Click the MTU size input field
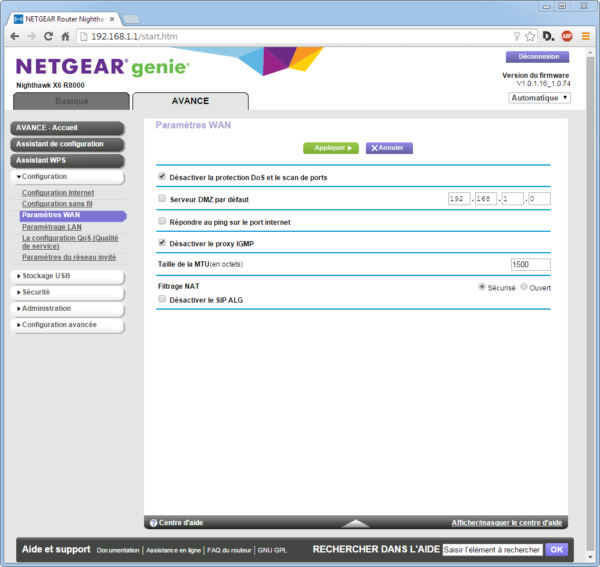 click(x=530, y=264)
